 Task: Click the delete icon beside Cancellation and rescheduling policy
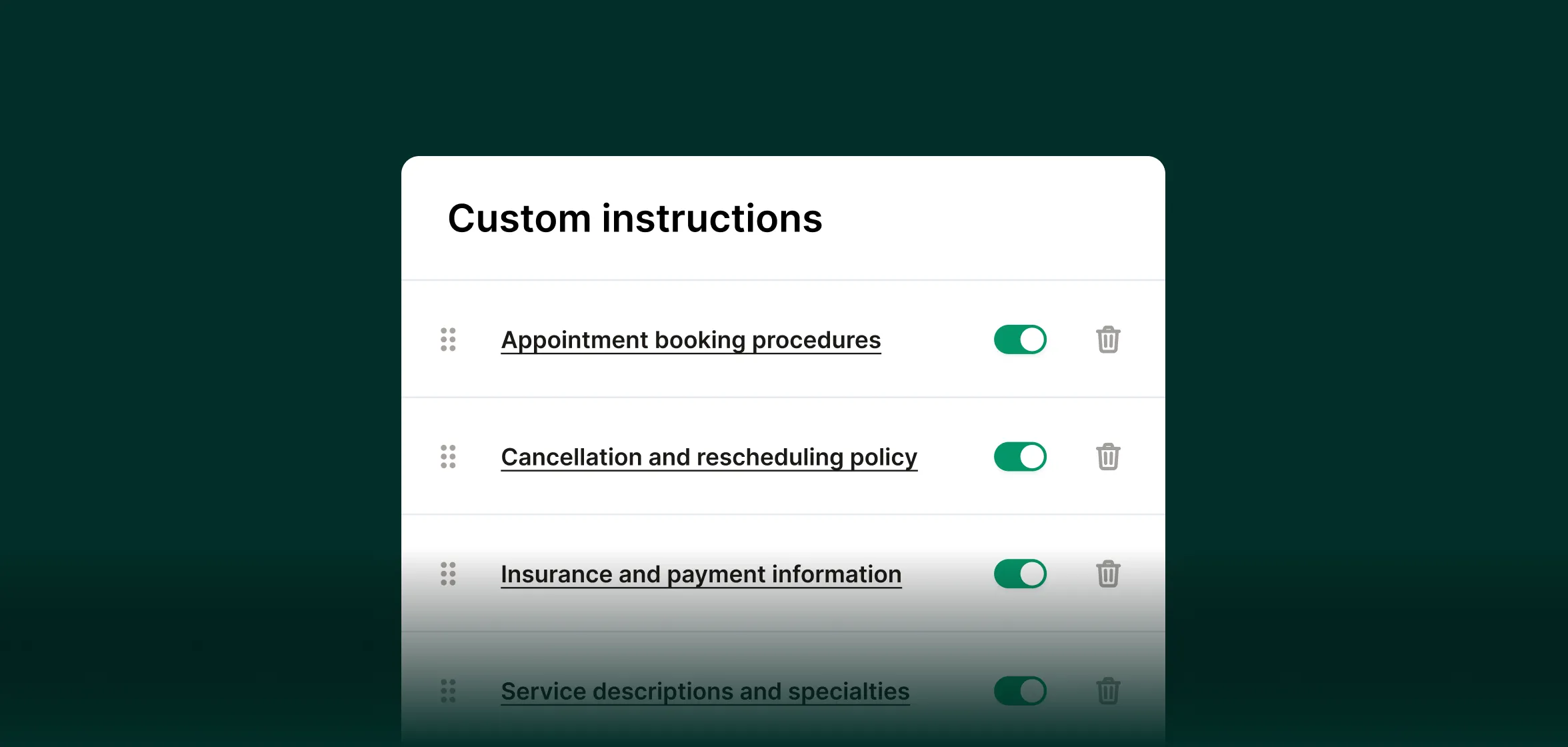point(1108,456)
